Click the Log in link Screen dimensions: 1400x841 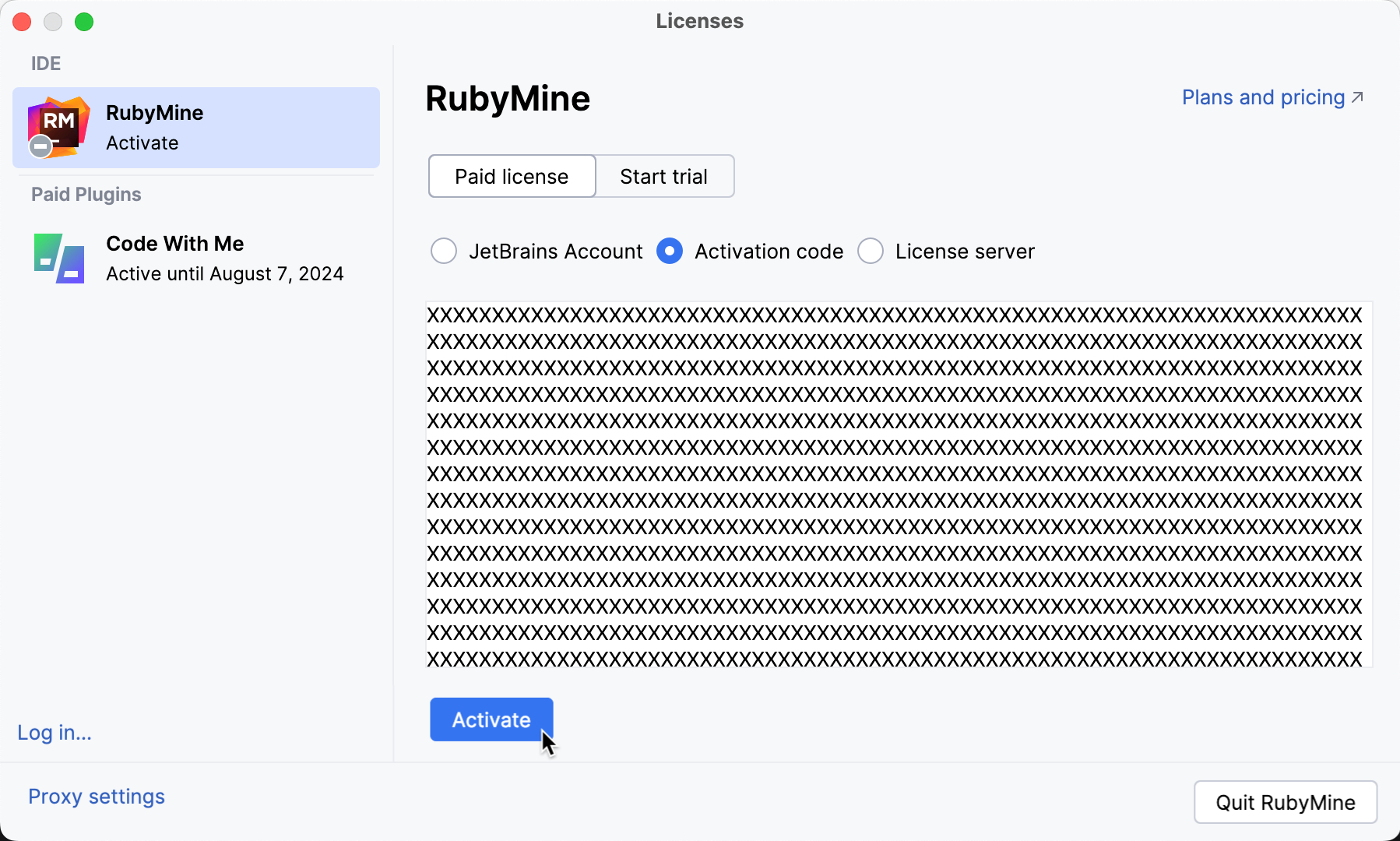[x=54, y=732]
